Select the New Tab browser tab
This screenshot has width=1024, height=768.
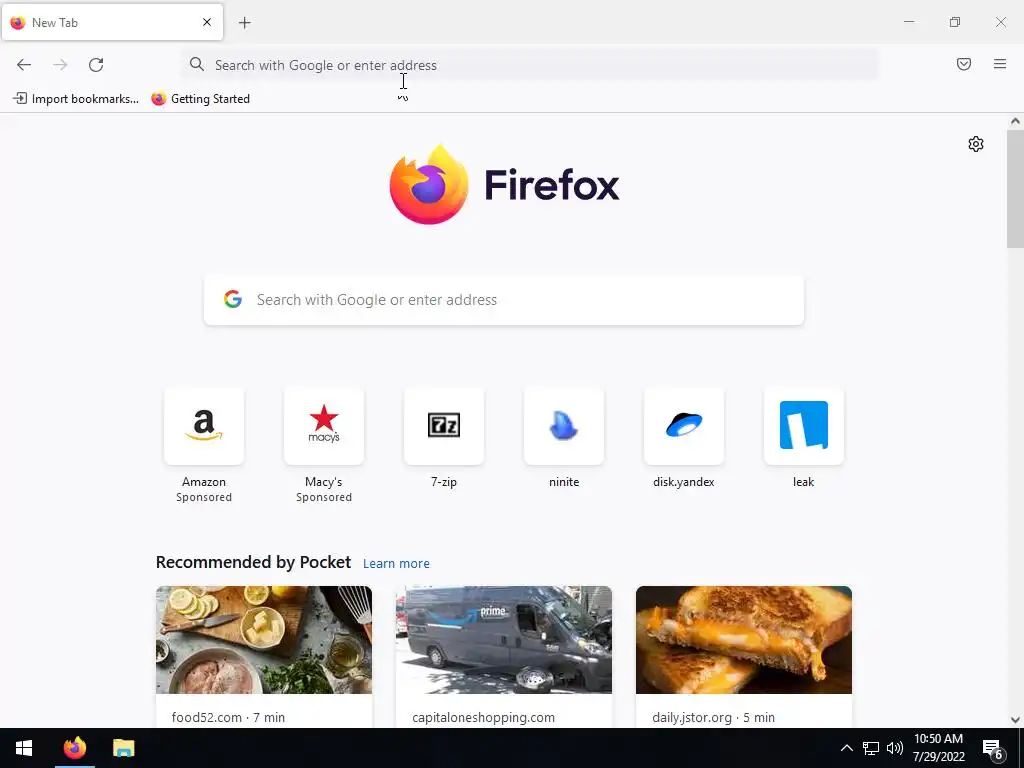click(x=112, y=22)
